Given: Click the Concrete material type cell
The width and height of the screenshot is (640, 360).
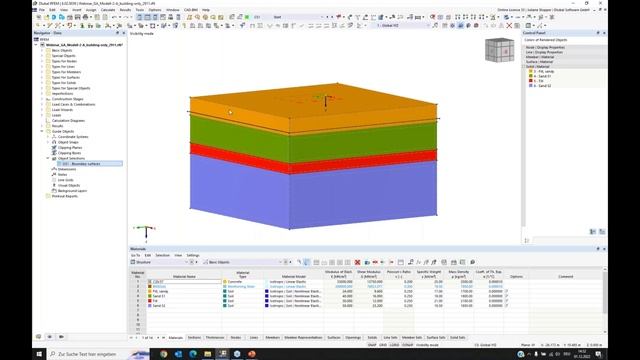Looking at the screenshot, I should (x=243, y=282).
